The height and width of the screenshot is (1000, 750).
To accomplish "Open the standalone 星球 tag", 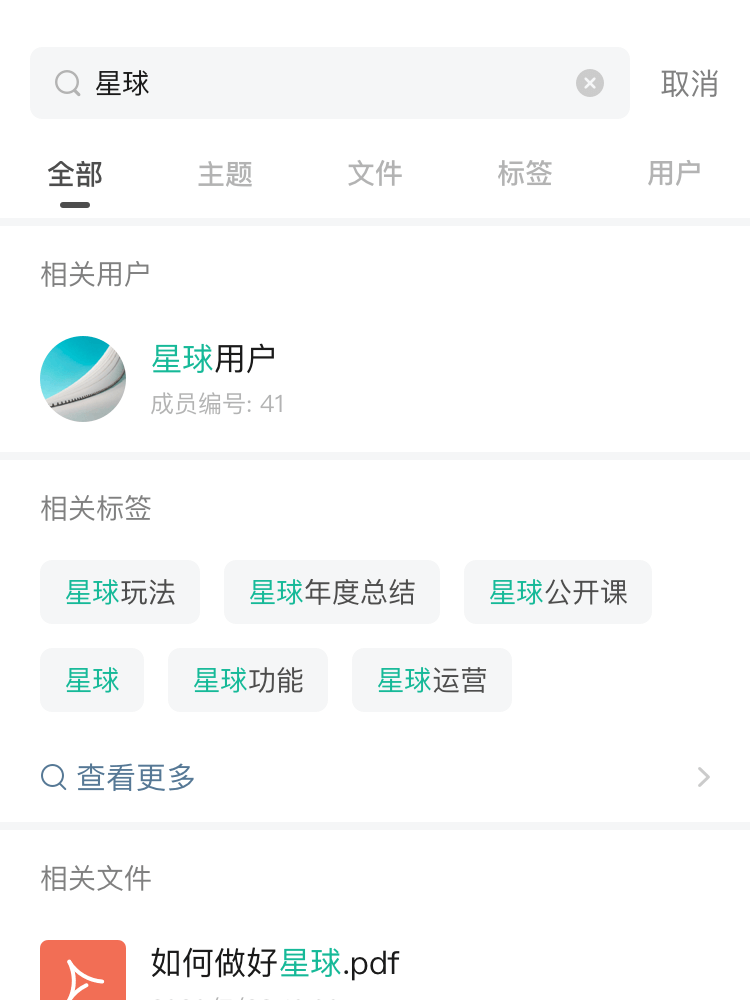I will click(92, 680).
